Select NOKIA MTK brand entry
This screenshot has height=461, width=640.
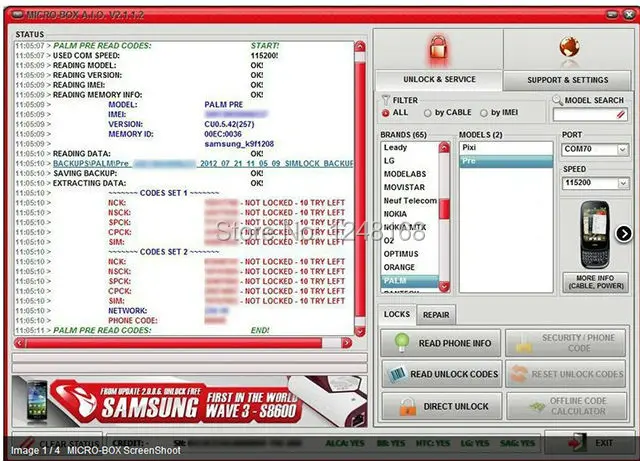tap(410, 227)
